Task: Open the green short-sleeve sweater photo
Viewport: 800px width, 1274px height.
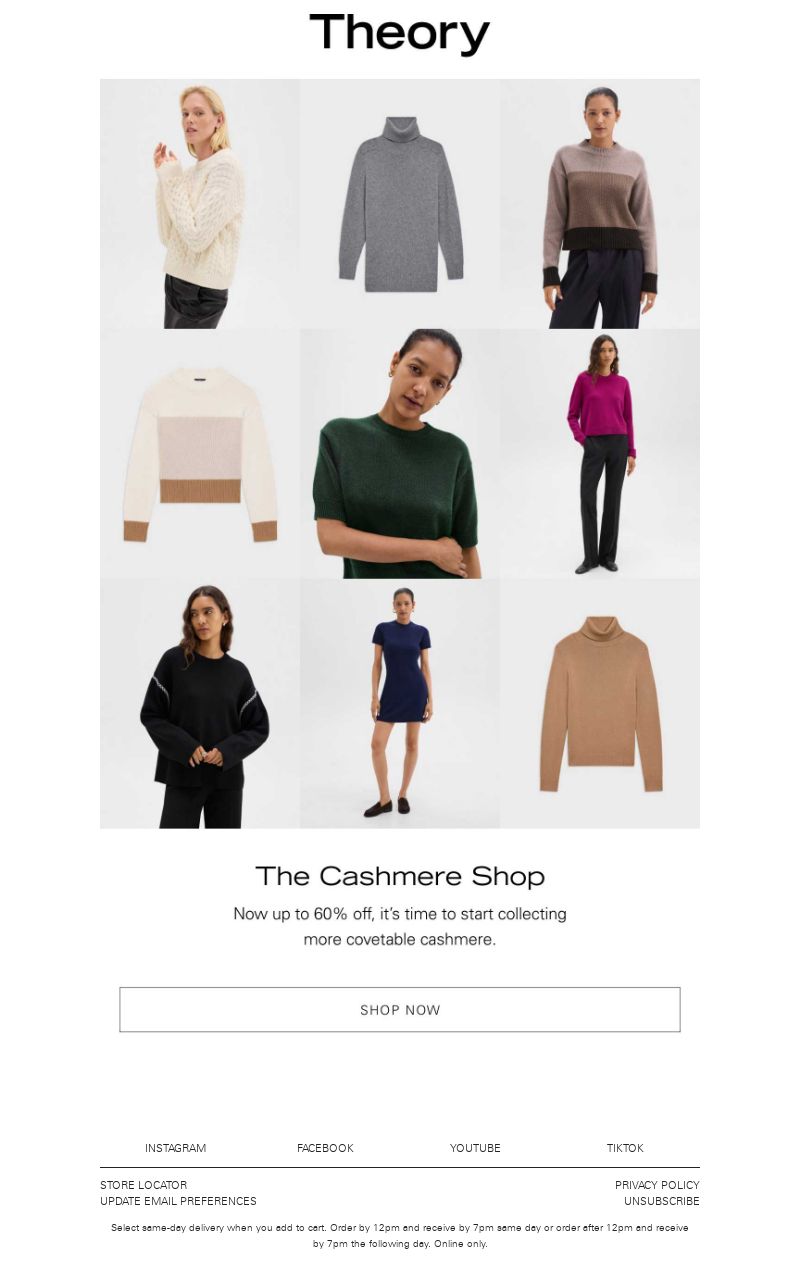Action: tap(400, 454)
